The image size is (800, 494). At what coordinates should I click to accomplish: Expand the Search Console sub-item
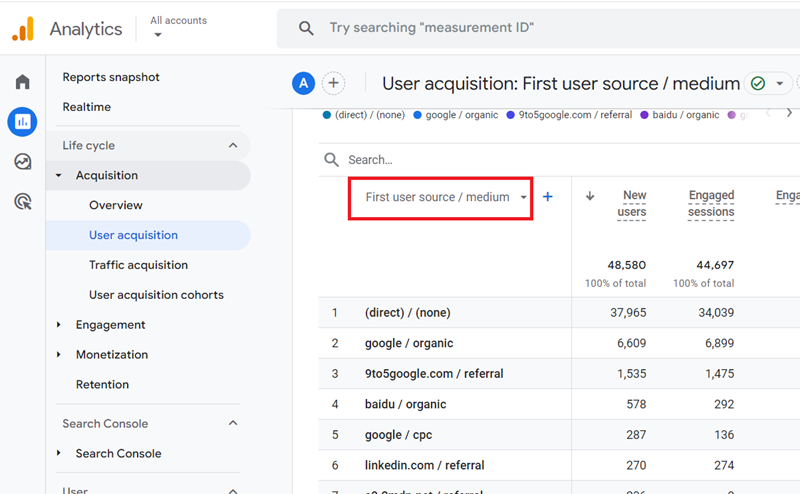(x=59, y=453)
